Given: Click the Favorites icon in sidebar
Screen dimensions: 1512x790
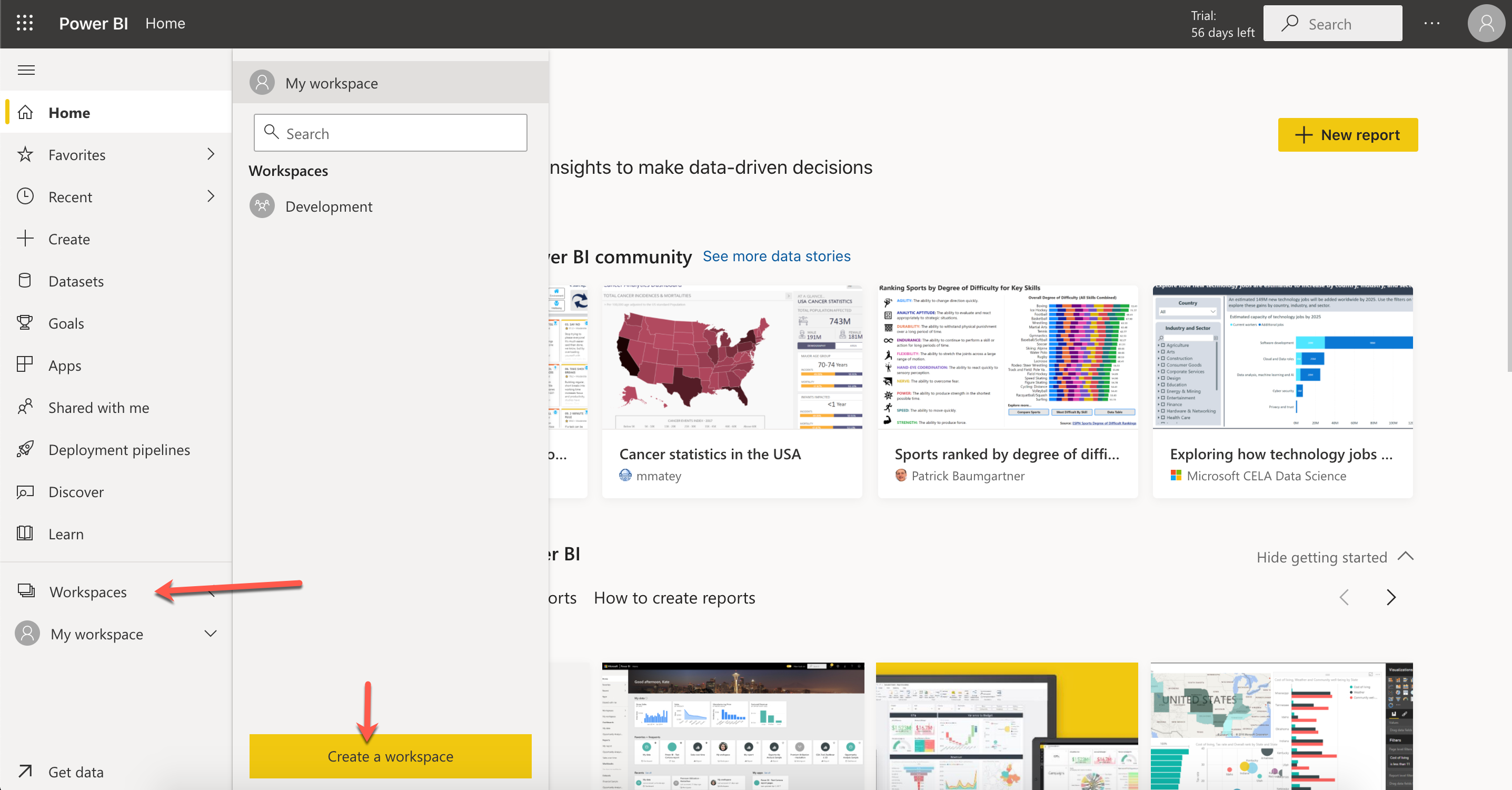Looking at the screenshot, I should tap(27, 154).
